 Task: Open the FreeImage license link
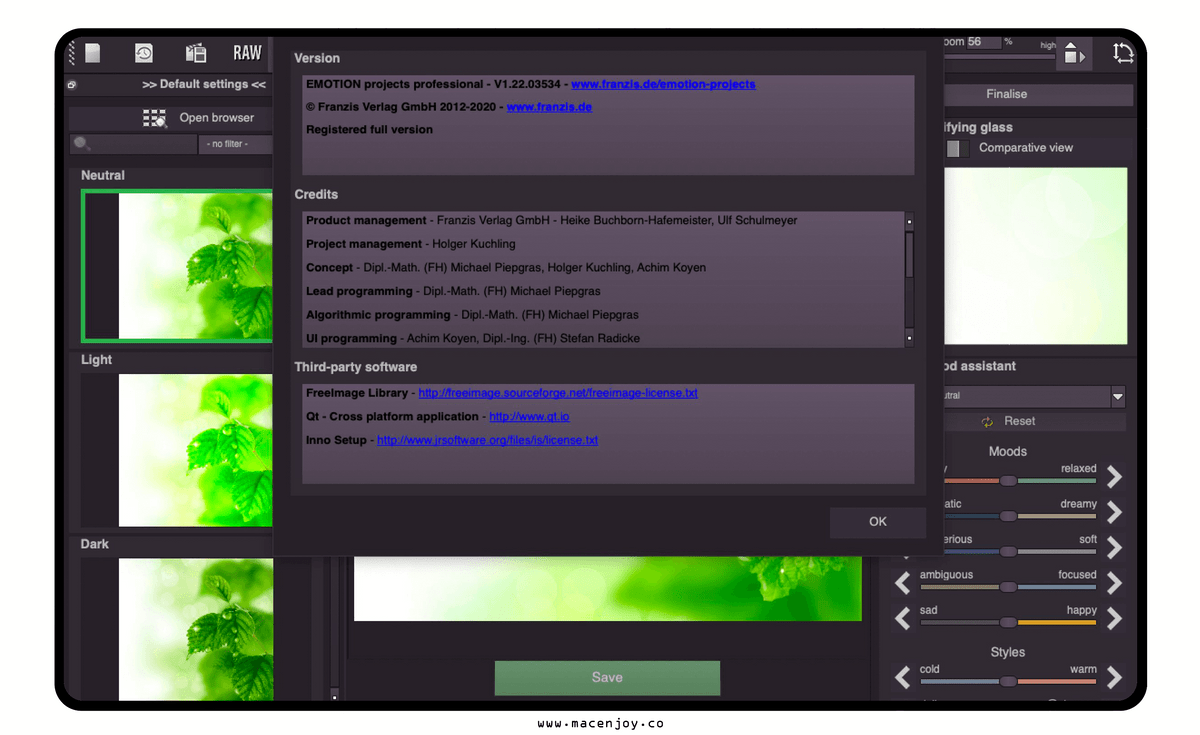click(558, 394)
